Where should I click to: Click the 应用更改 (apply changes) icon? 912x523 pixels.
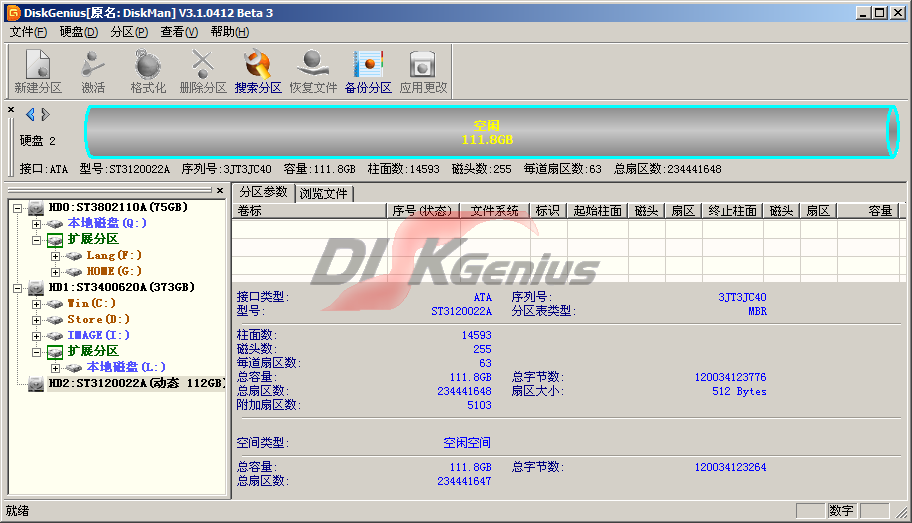[423, 71]
